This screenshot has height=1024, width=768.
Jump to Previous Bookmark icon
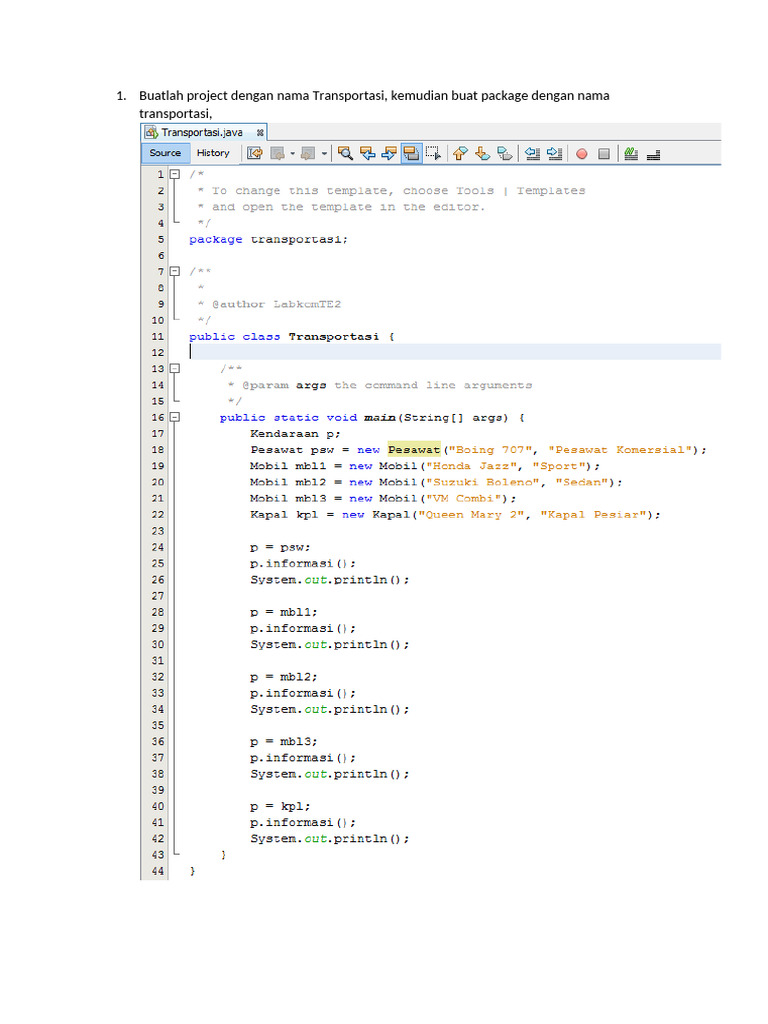(460, 153)
